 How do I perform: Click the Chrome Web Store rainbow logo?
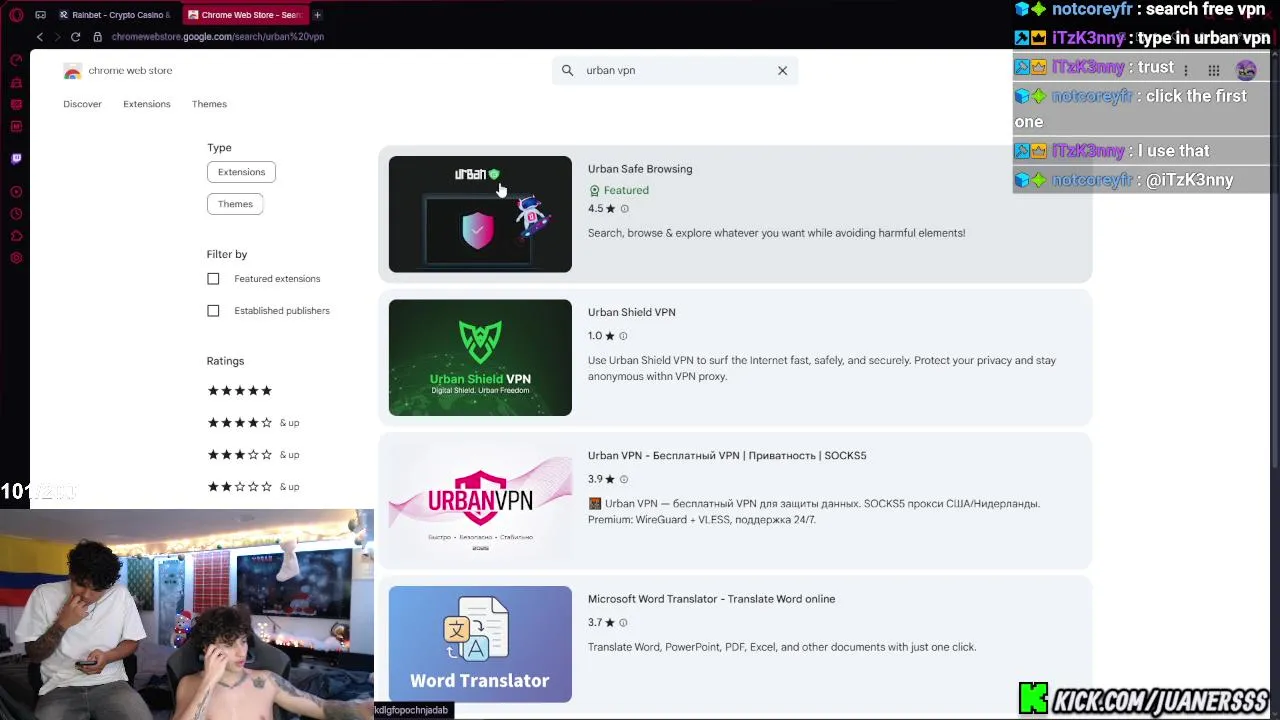pyautogui.click(x=72, y=71)
